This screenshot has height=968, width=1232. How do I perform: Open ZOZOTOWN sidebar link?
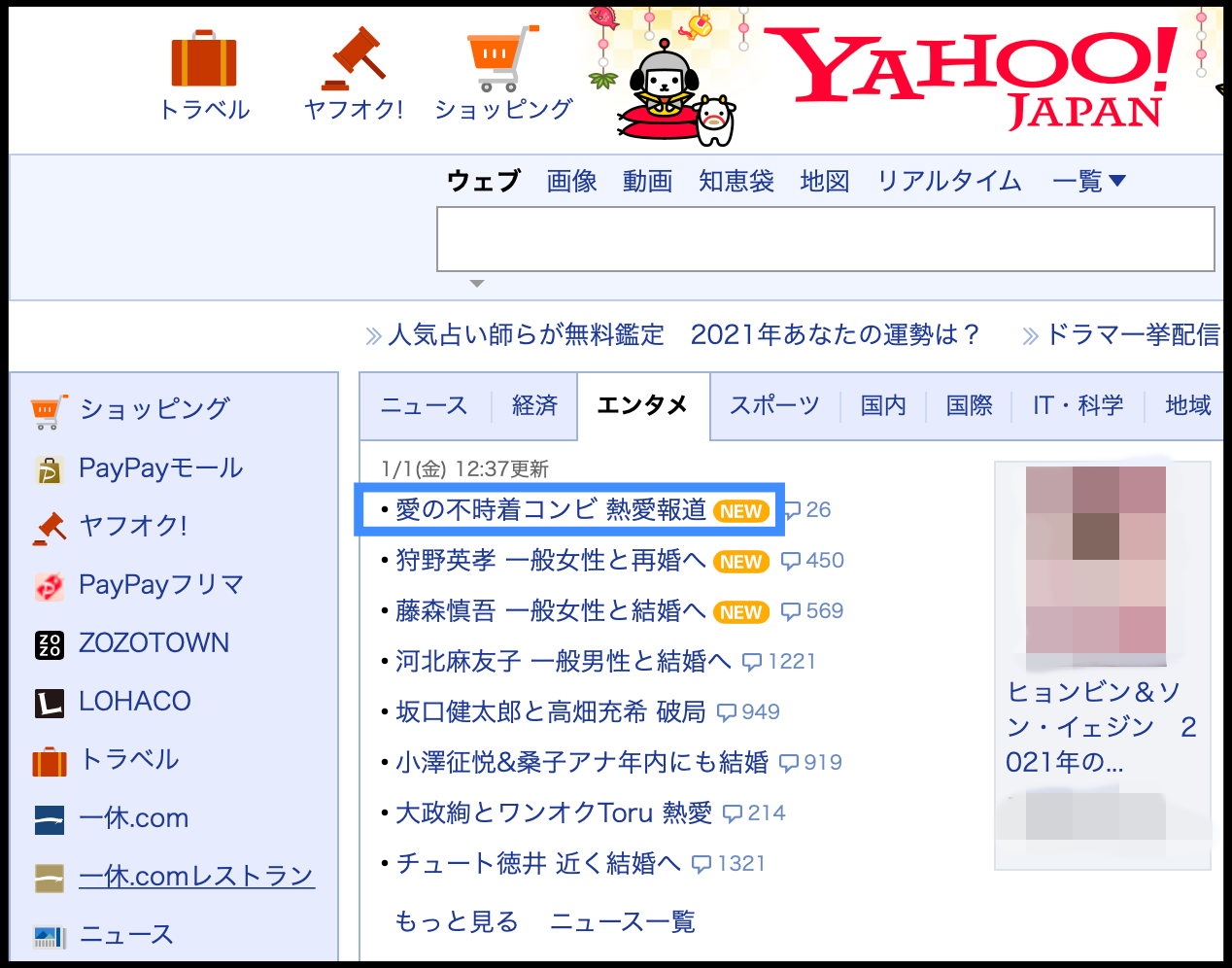154,643
